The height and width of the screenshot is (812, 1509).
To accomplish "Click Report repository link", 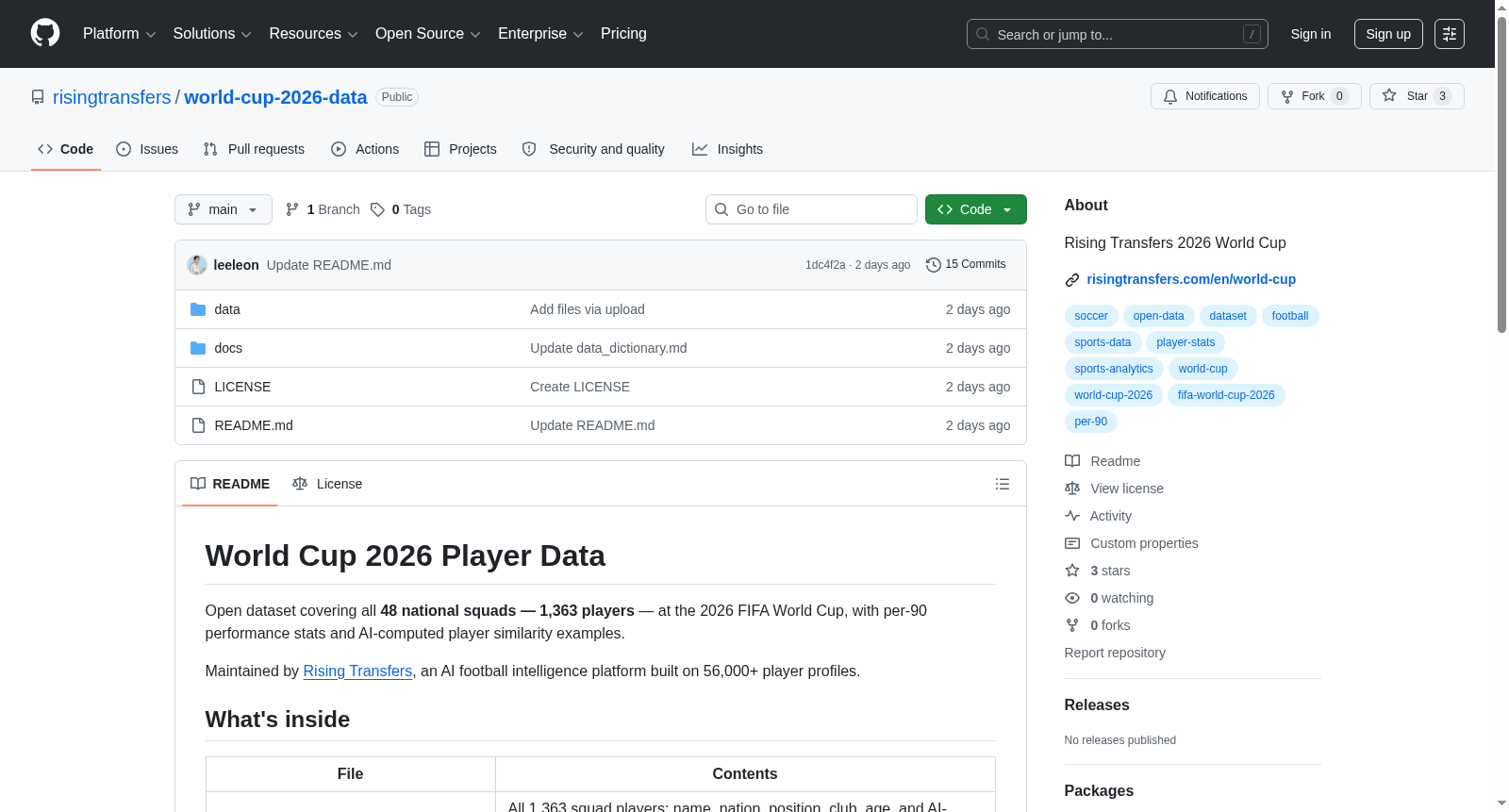I will pyautogui.click(x=1115, y=653).
